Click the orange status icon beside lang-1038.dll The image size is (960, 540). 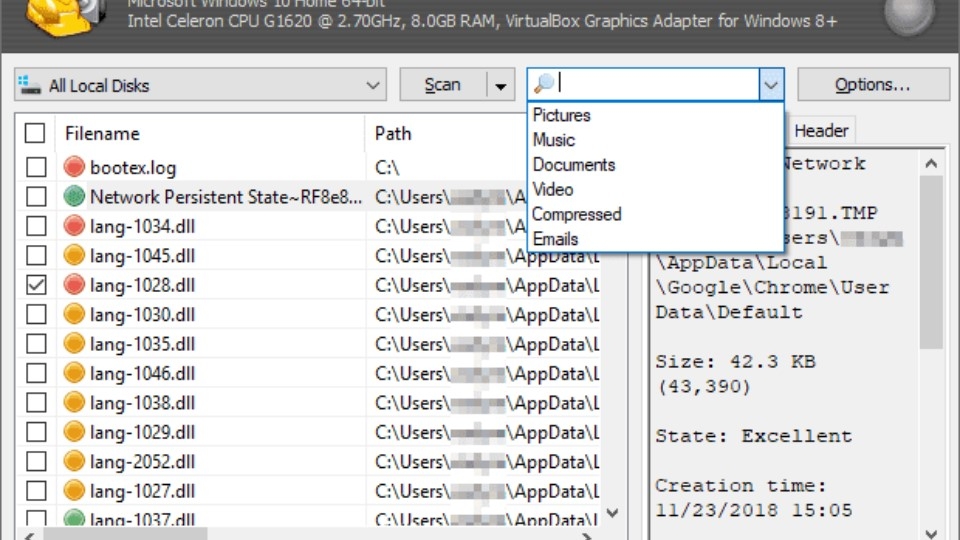74,402
